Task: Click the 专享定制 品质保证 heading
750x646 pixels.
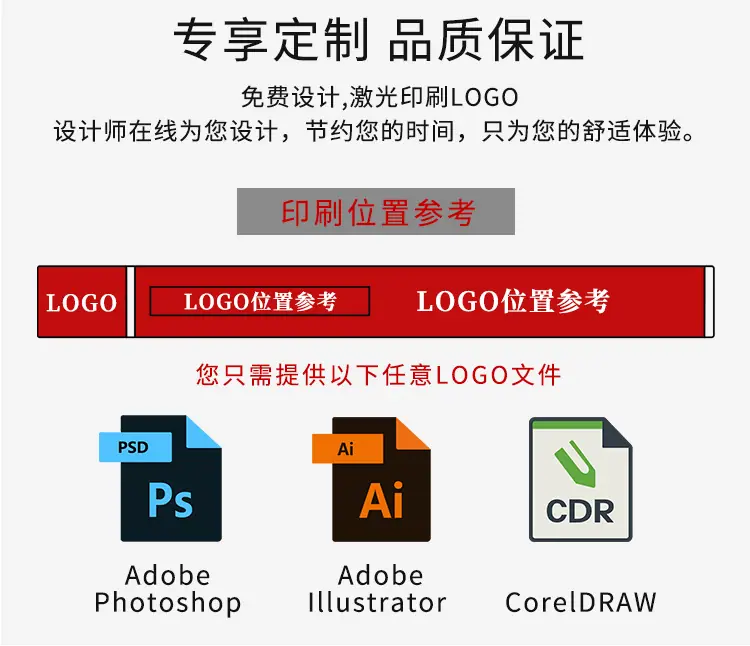Action: click(x=378, y=39)
